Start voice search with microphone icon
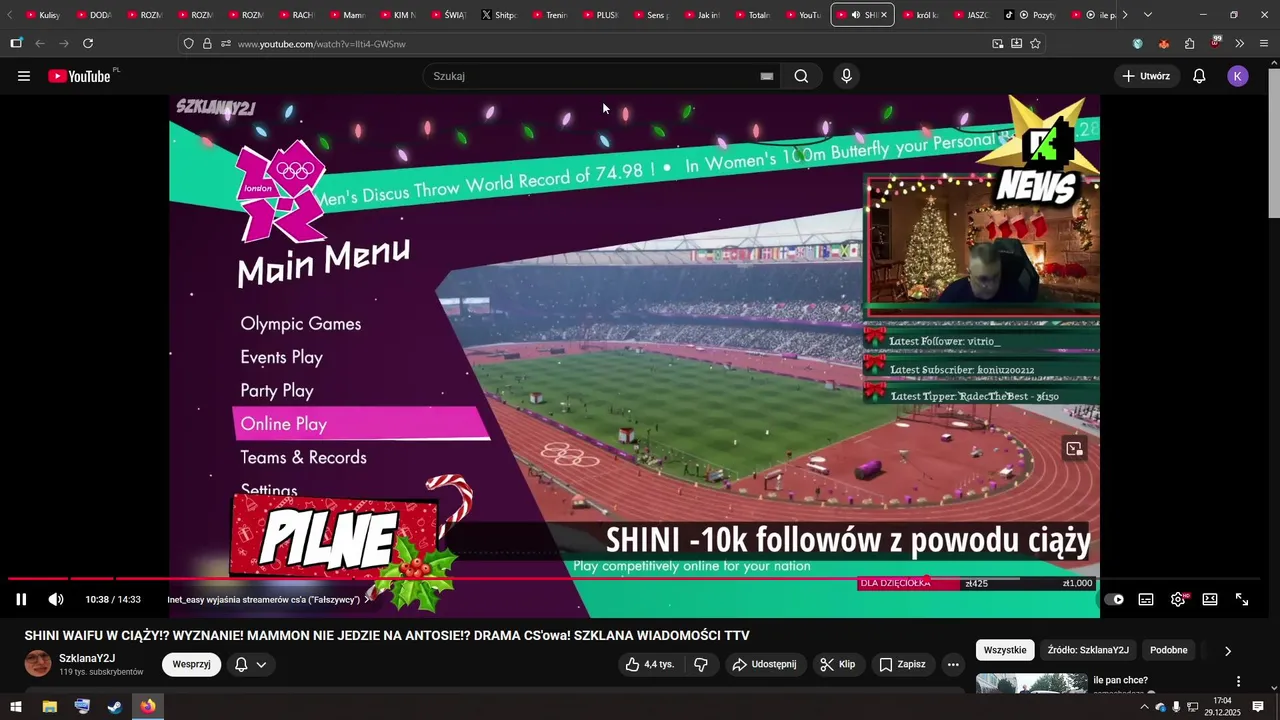 pos(846,76)
